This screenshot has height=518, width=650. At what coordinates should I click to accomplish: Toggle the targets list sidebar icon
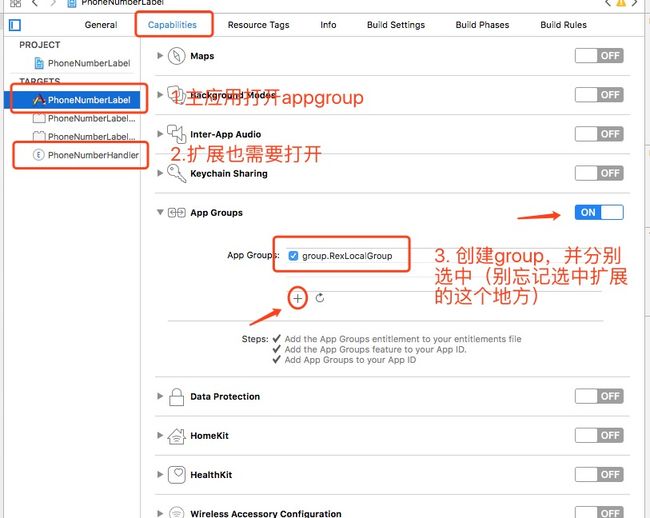click(15, 25)
